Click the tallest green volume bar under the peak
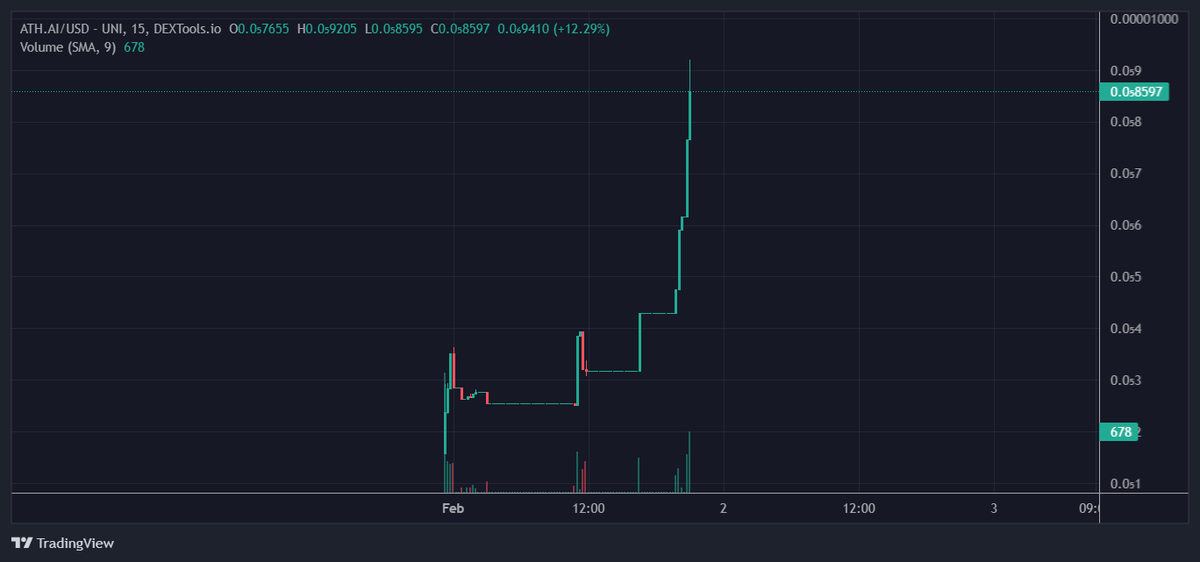1200x562 pixels. [690, 462]
